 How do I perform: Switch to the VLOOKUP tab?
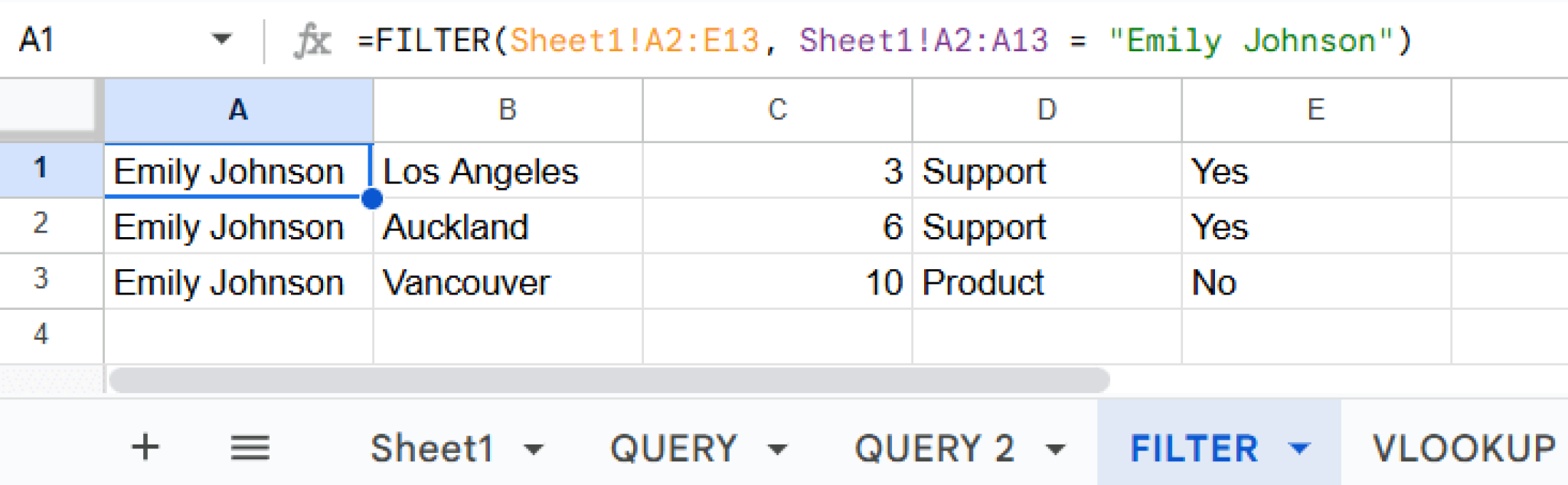(x=1466, y=448)
